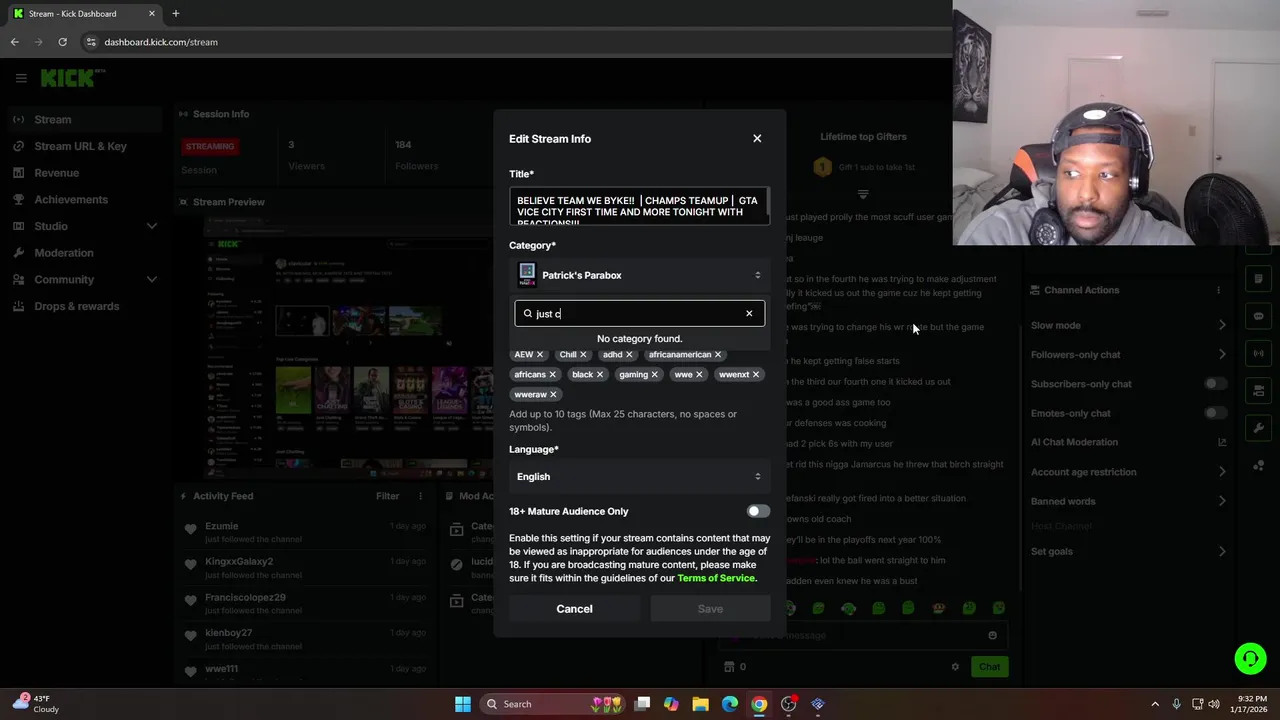Open chat settings gear icon

pos(955,667)
